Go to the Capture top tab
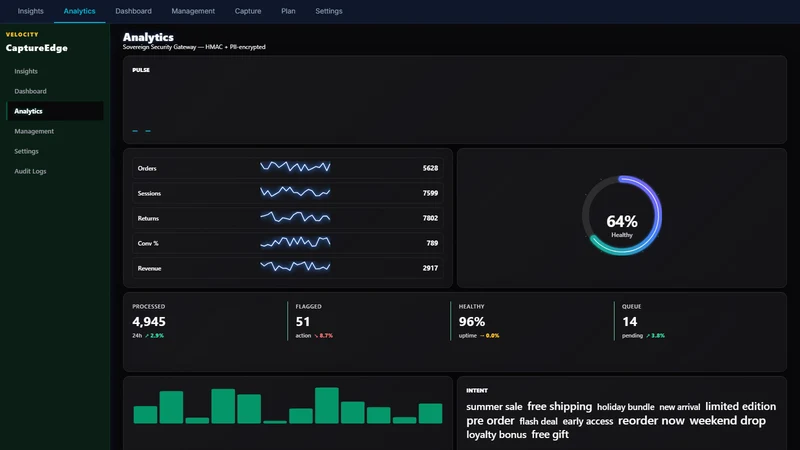800x450 pixels. point(248,11)
